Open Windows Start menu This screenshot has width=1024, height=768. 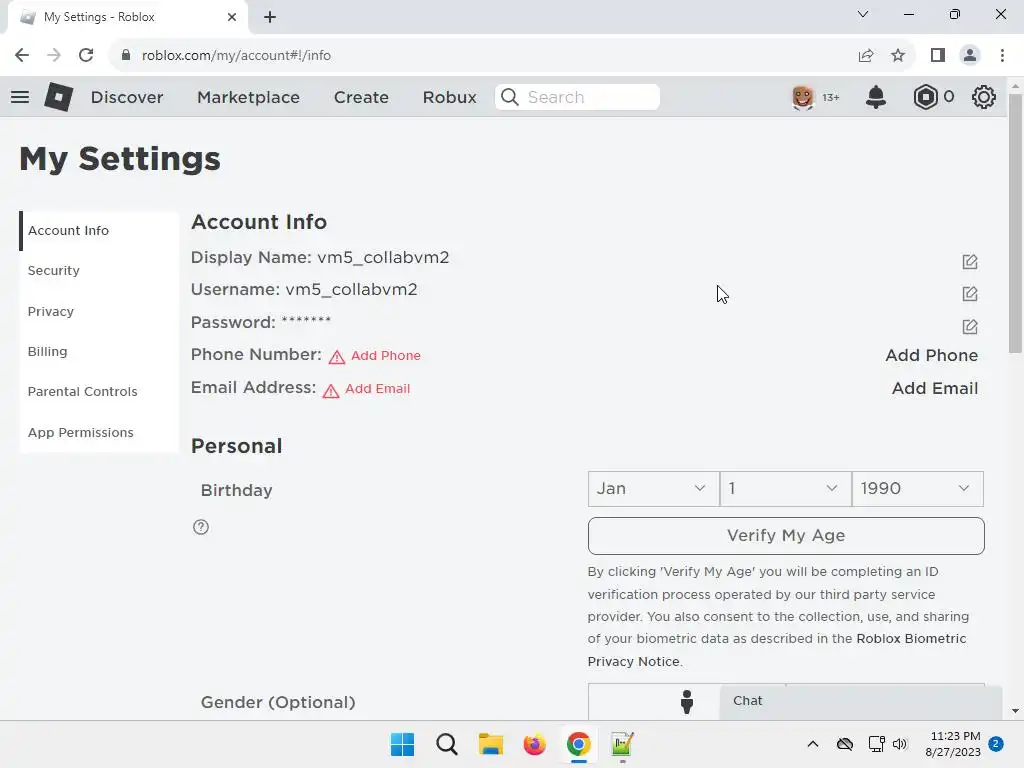(402, 744)
